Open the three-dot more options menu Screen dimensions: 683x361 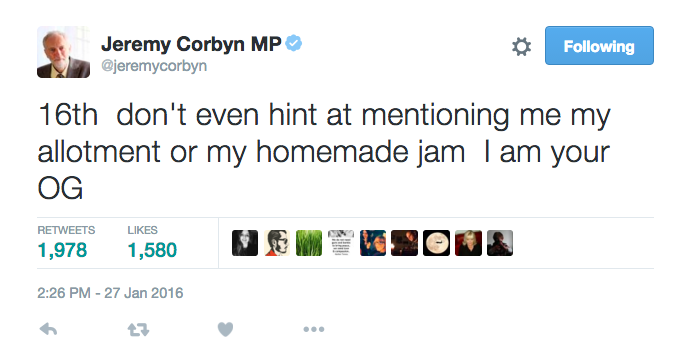[x=314, y=330]
